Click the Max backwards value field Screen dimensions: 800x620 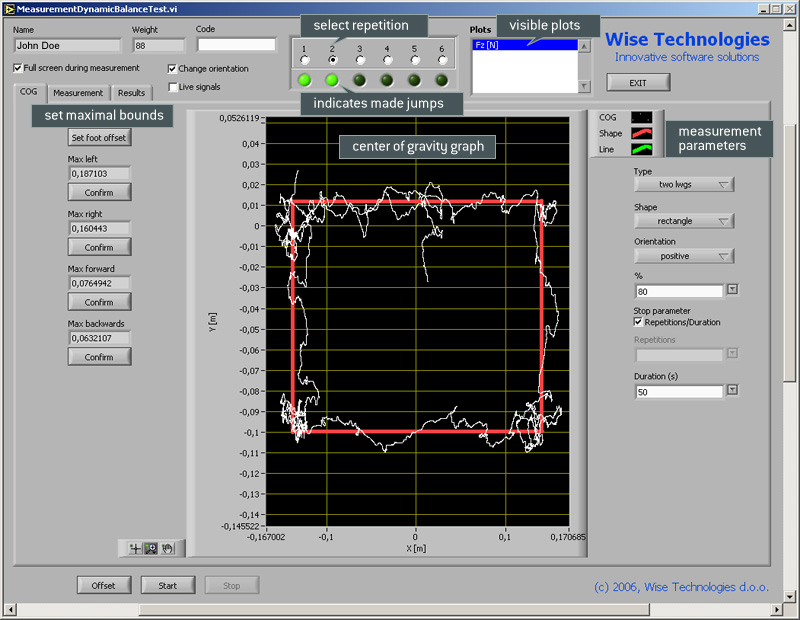pos(99,338)
